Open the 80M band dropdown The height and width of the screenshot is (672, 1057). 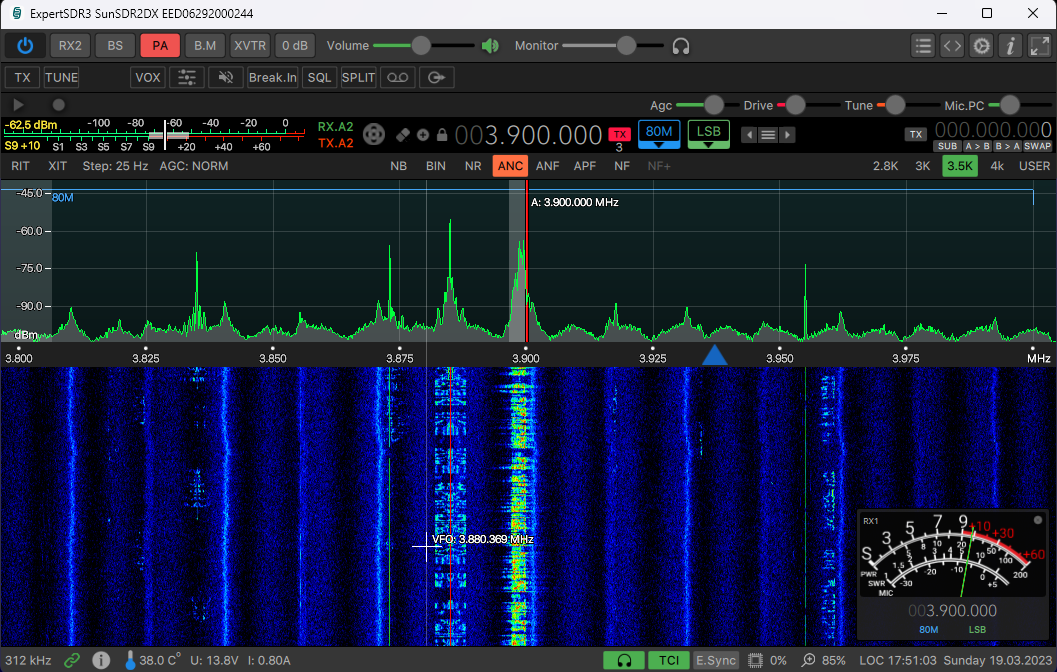coord(659,135)
